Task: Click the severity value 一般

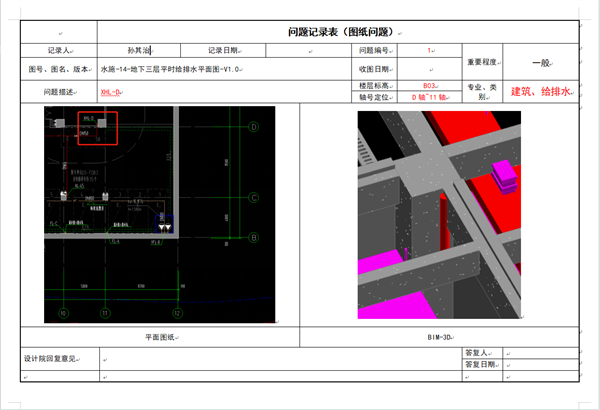Action: pyautogui.click(x=540, y=63)
